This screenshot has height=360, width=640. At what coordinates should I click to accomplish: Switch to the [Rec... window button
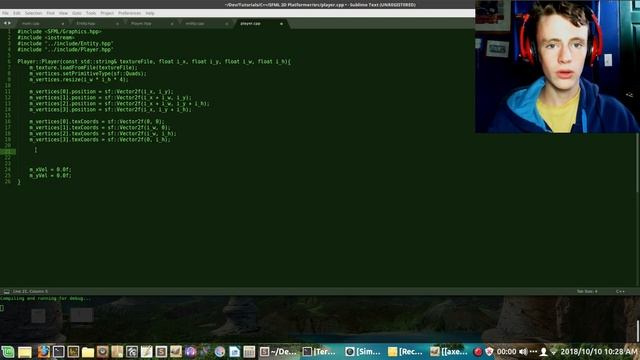(x=405, y=351)
